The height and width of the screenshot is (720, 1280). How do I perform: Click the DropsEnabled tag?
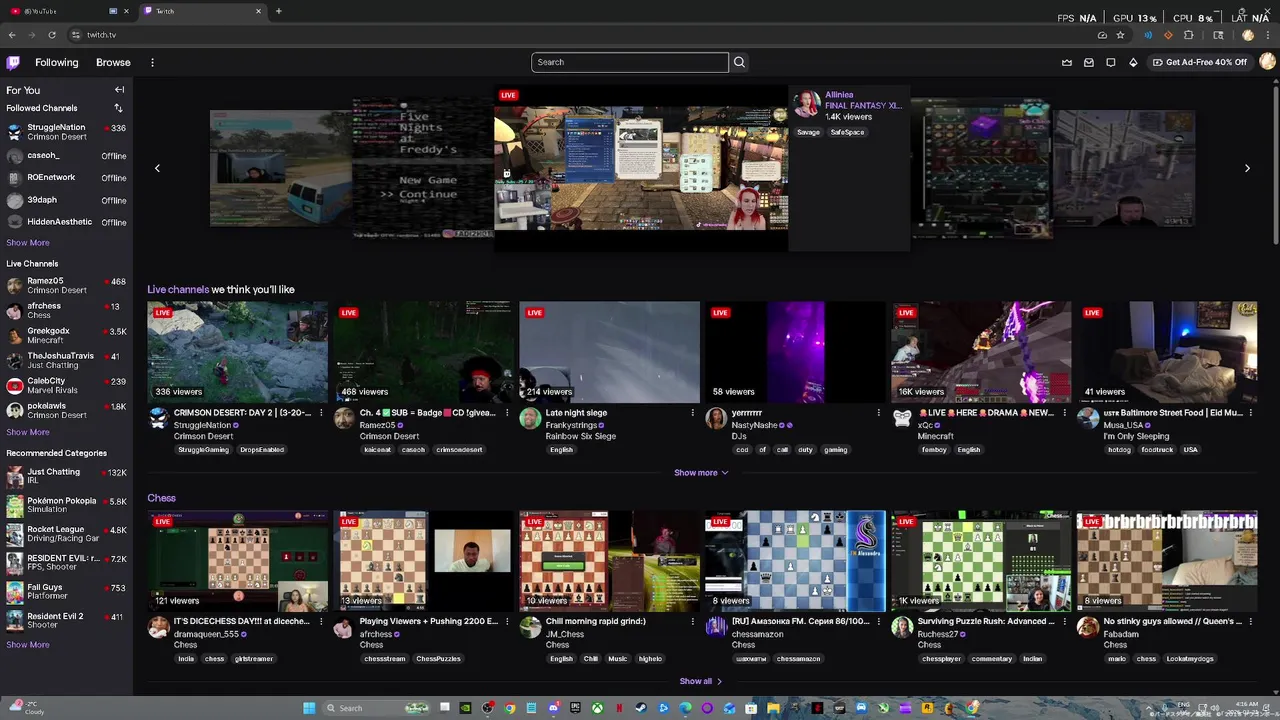[262, 450]
